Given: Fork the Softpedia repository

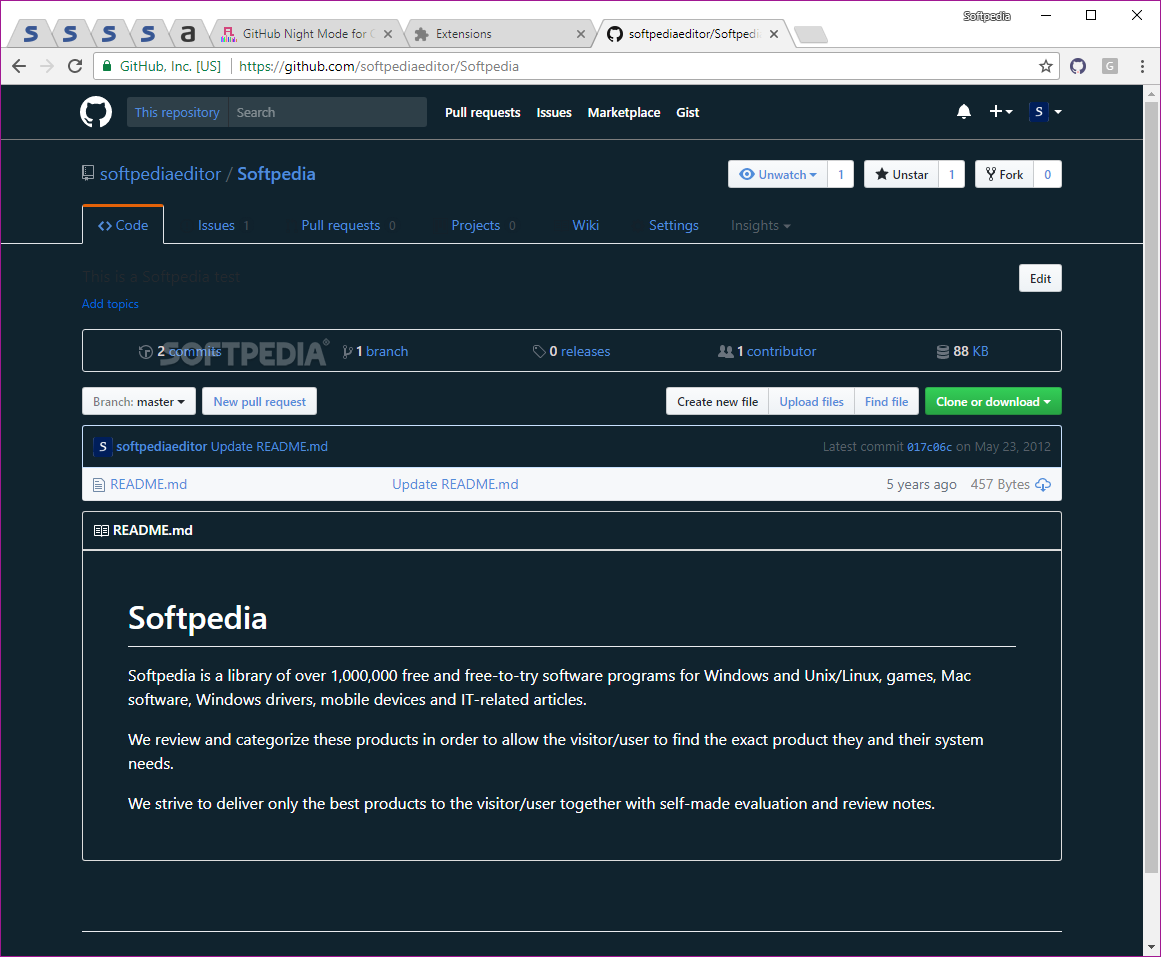Looking at the screenshot, I should tap(1004, 174).
